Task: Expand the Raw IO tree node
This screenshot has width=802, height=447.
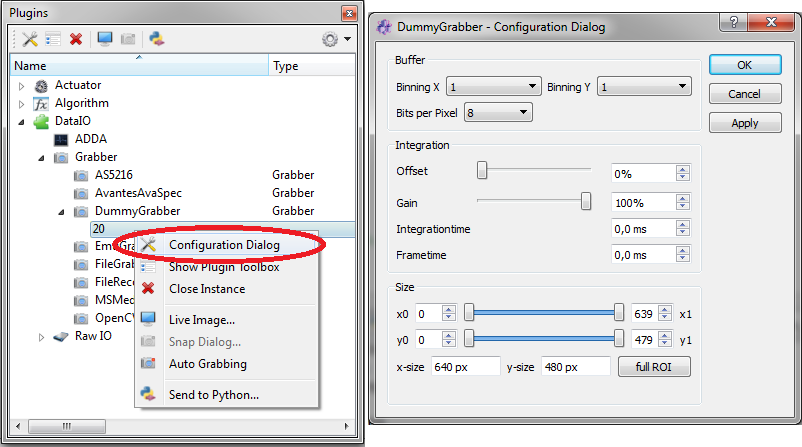Action: 41,337
